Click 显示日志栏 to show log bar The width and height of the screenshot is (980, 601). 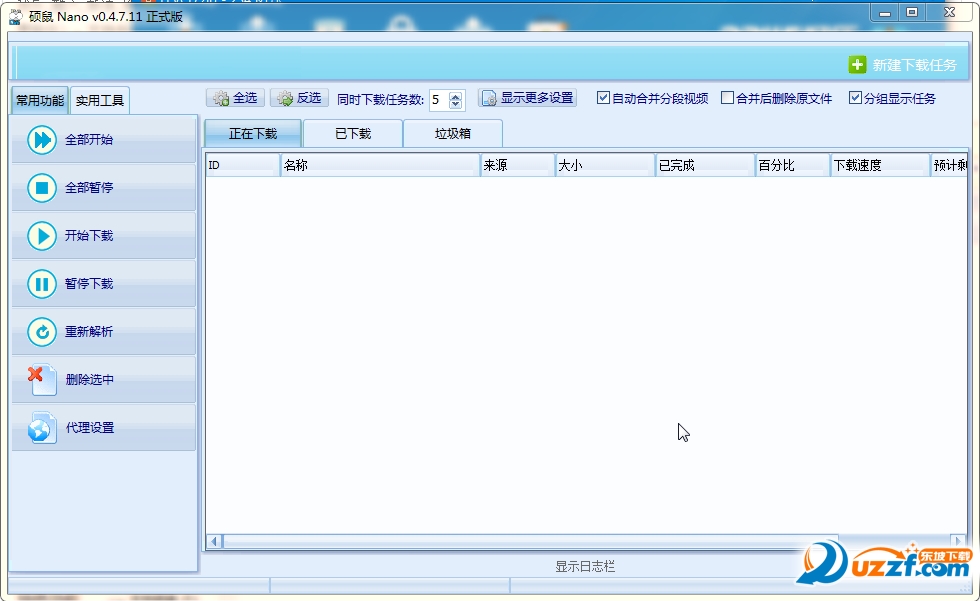tap(585, 567)
